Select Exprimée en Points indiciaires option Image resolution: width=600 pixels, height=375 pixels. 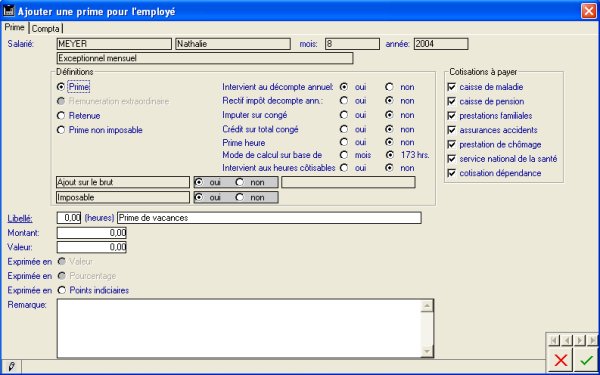click(x=61, y=290)
